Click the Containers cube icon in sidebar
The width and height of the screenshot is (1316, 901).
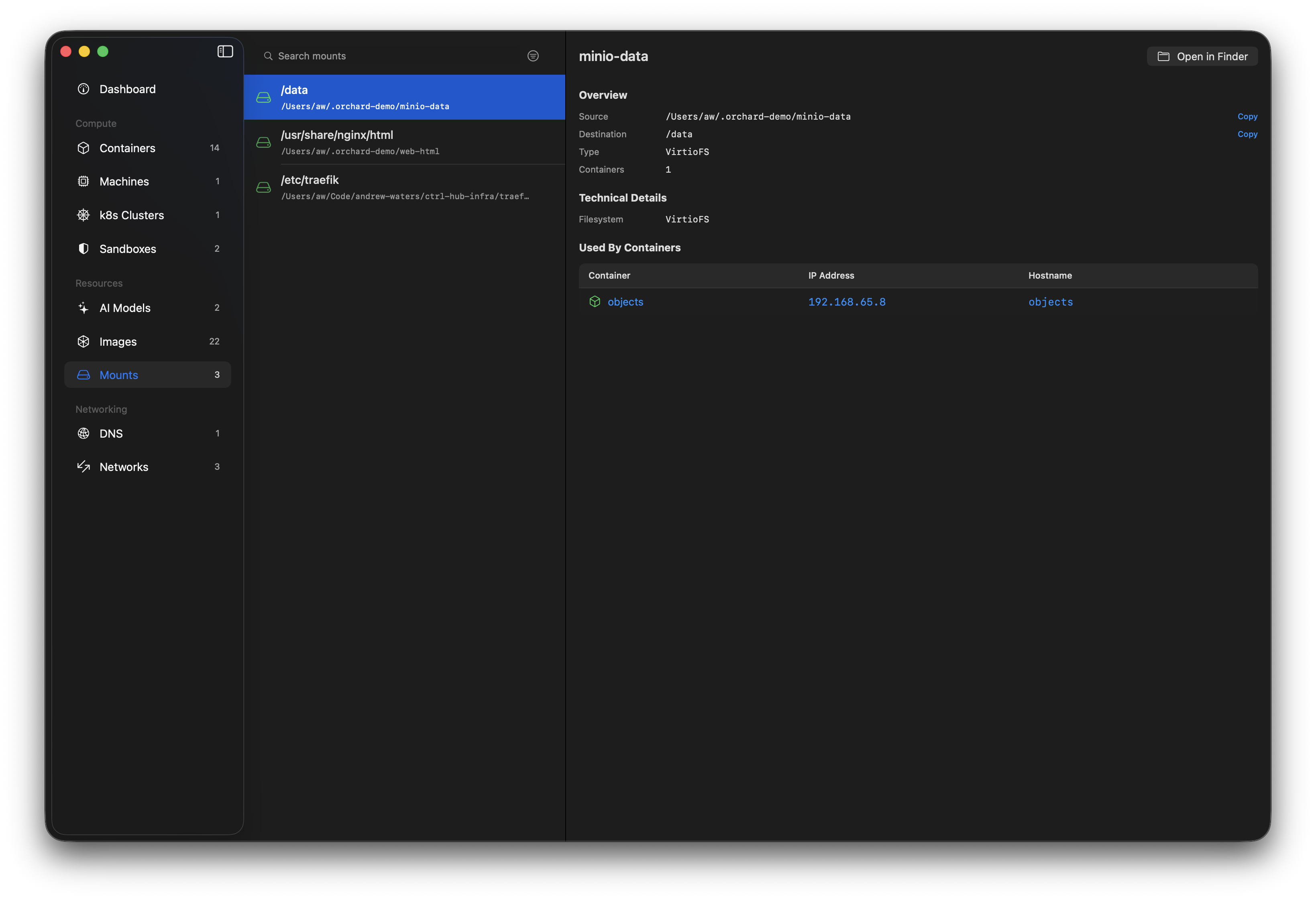(83, 148)
